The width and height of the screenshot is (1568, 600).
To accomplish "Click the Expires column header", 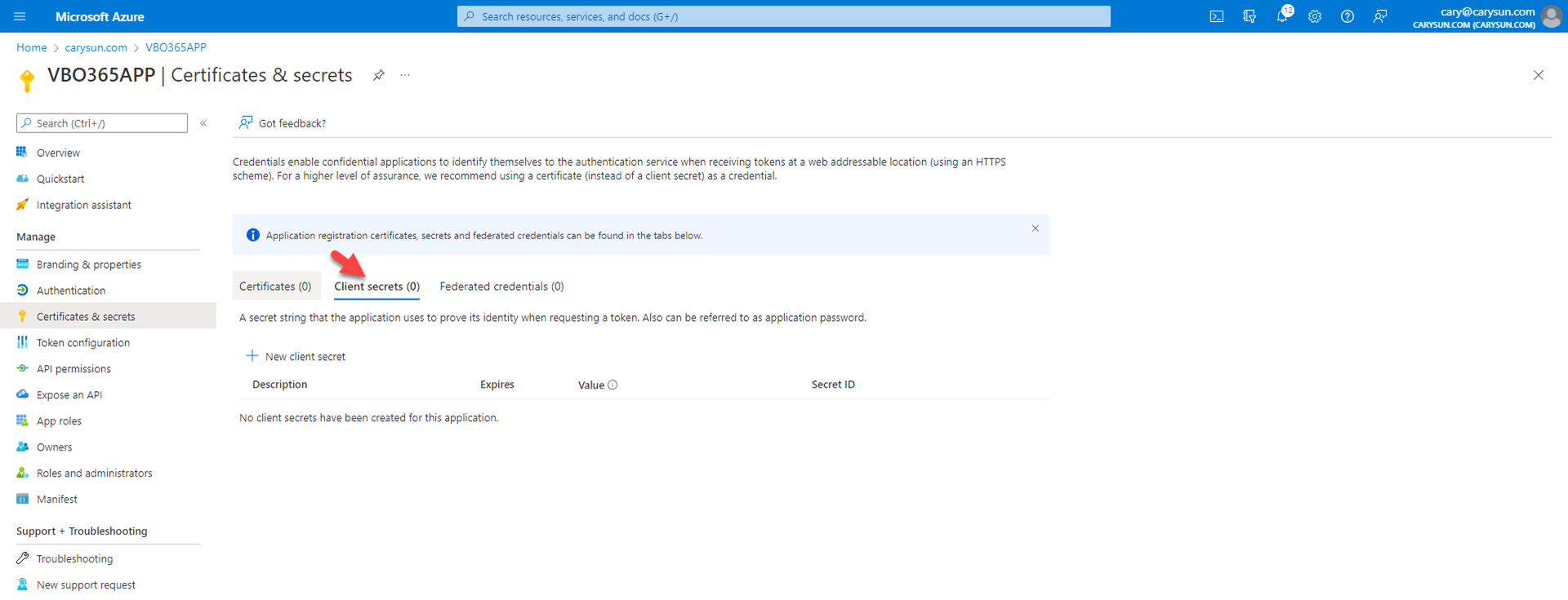I will 497,384.
